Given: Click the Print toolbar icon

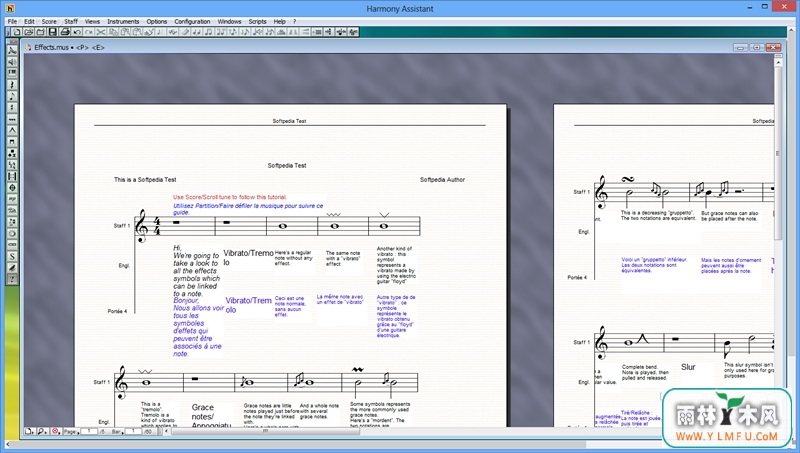Looking at the screenshot, I should 65,32.
